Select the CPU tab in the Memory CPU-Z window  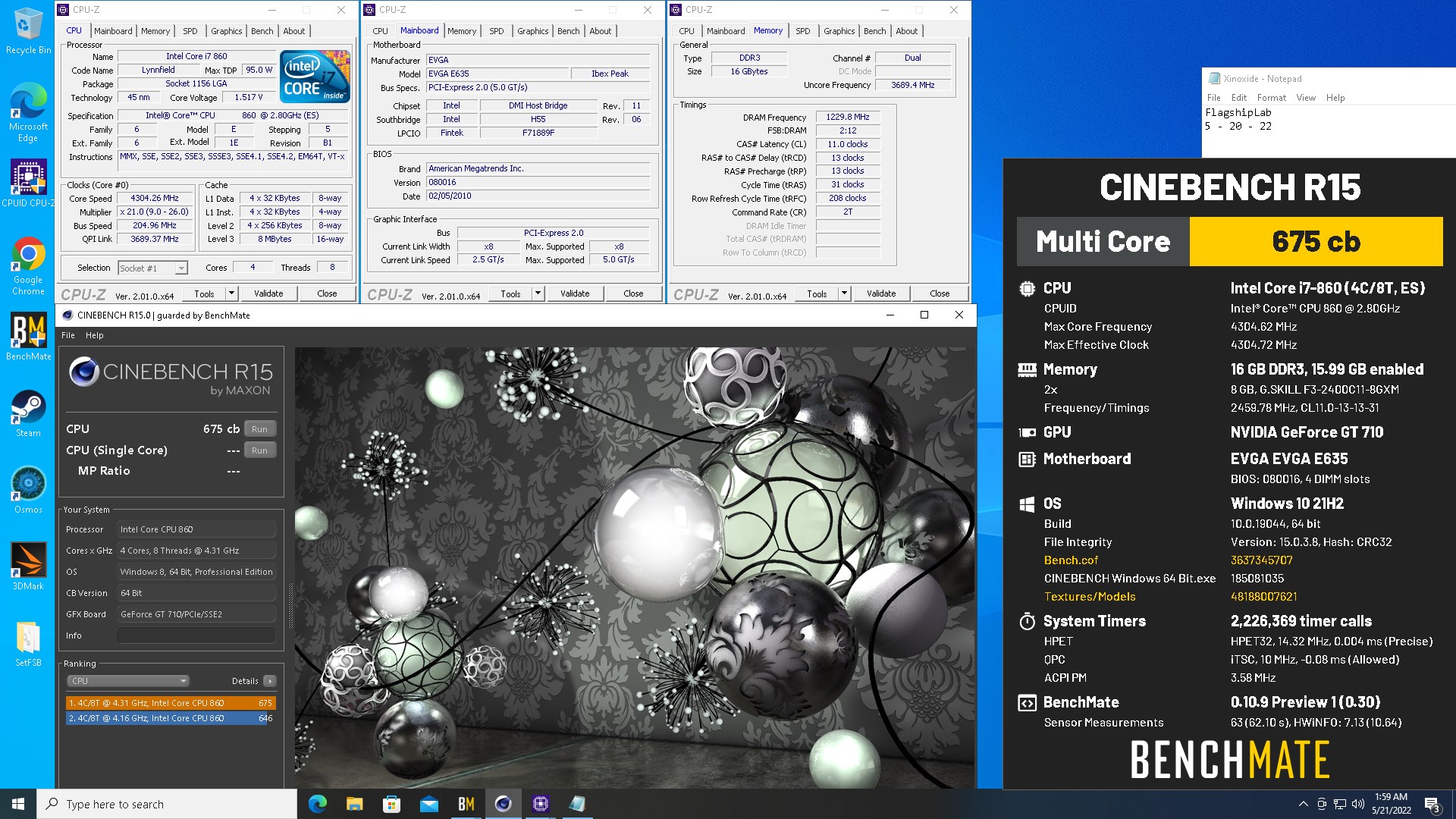[x=686, y=31]
